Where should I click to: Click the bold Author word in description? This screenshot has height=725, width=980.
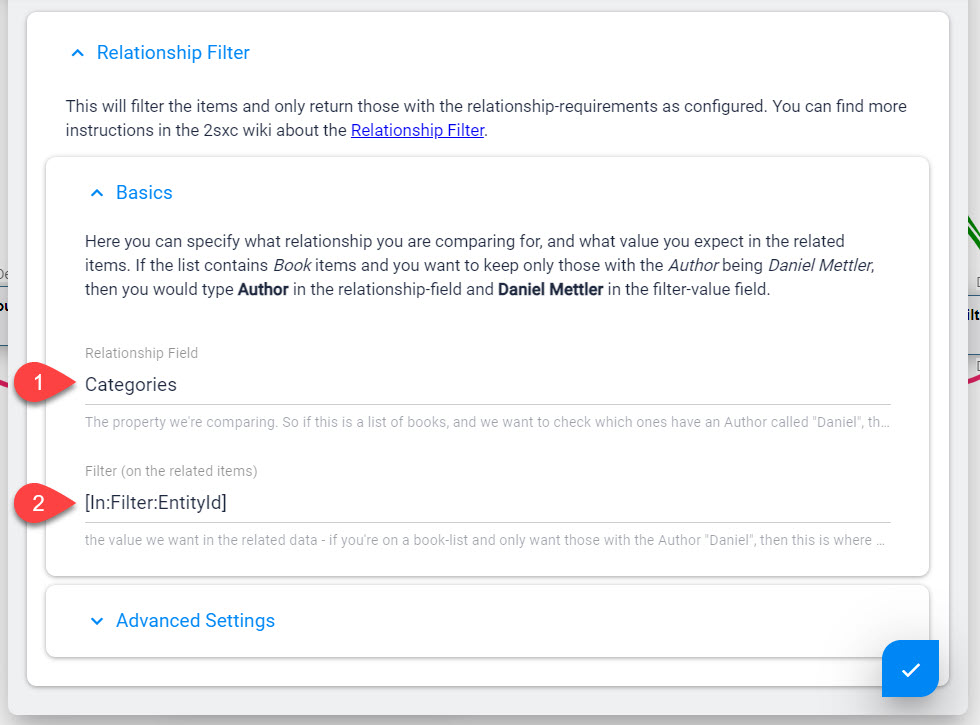[263, 289]
